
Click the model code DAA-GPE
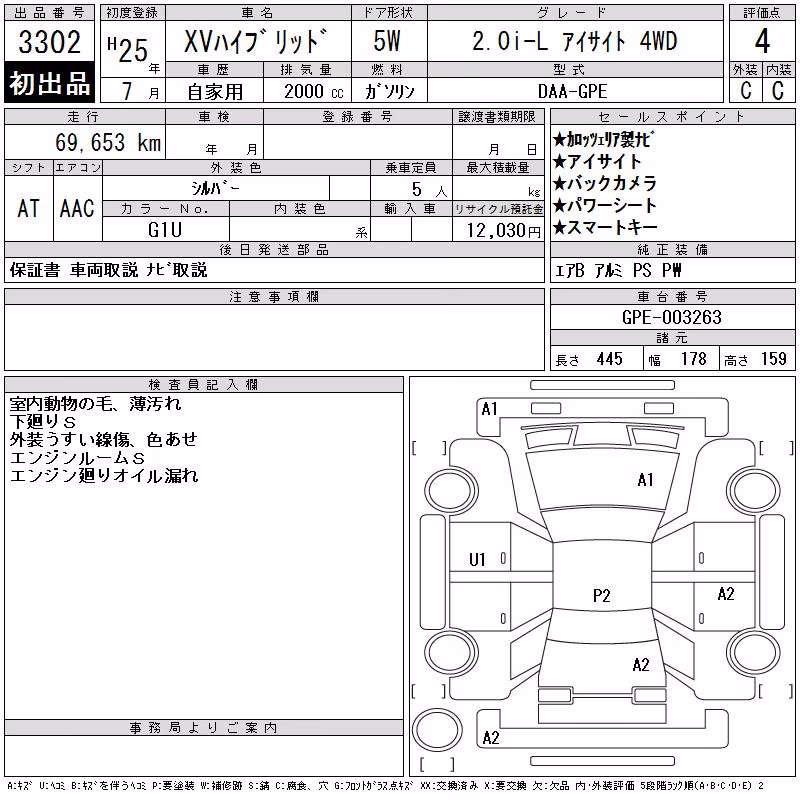tap(572, 91)
